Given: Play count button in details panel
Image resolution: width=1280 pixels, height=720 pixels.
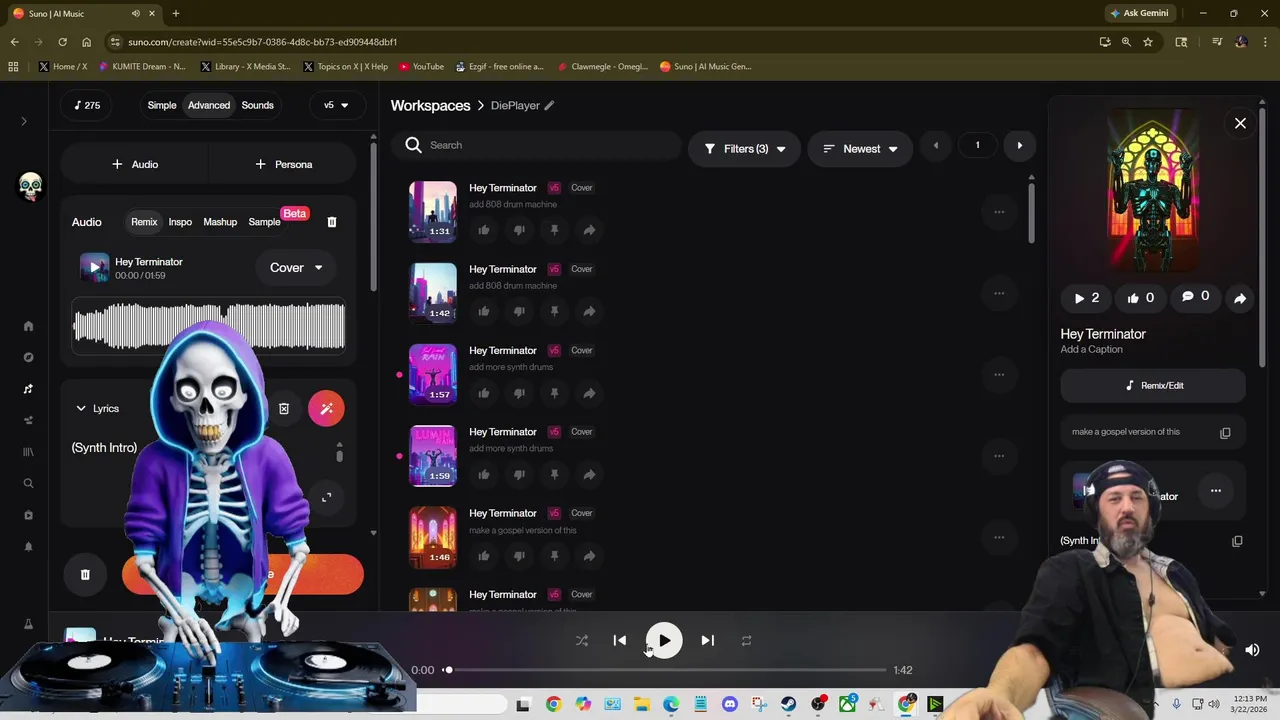Looking at the screenshot, I should [1086, 298].
